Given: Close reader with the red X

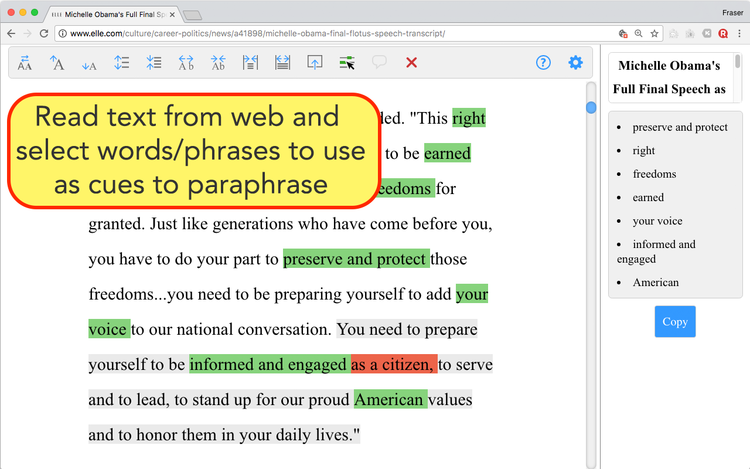Looking at the screenshot, I should coord(411,63).
